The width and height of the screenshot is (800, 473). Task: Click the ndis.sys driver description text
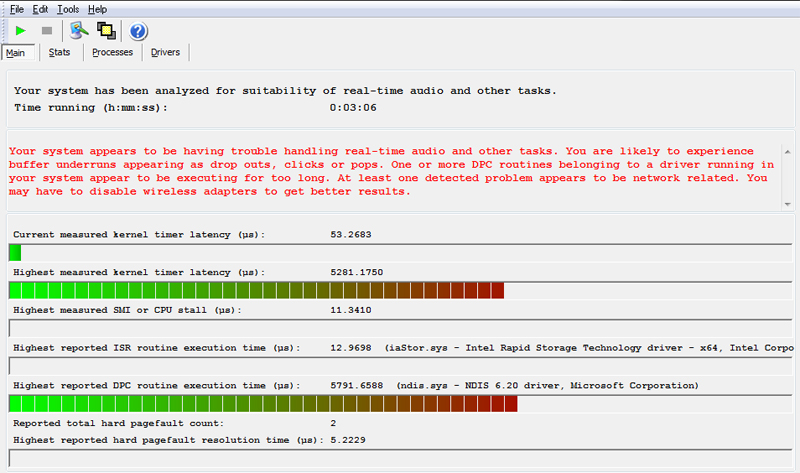click(547, 386)
